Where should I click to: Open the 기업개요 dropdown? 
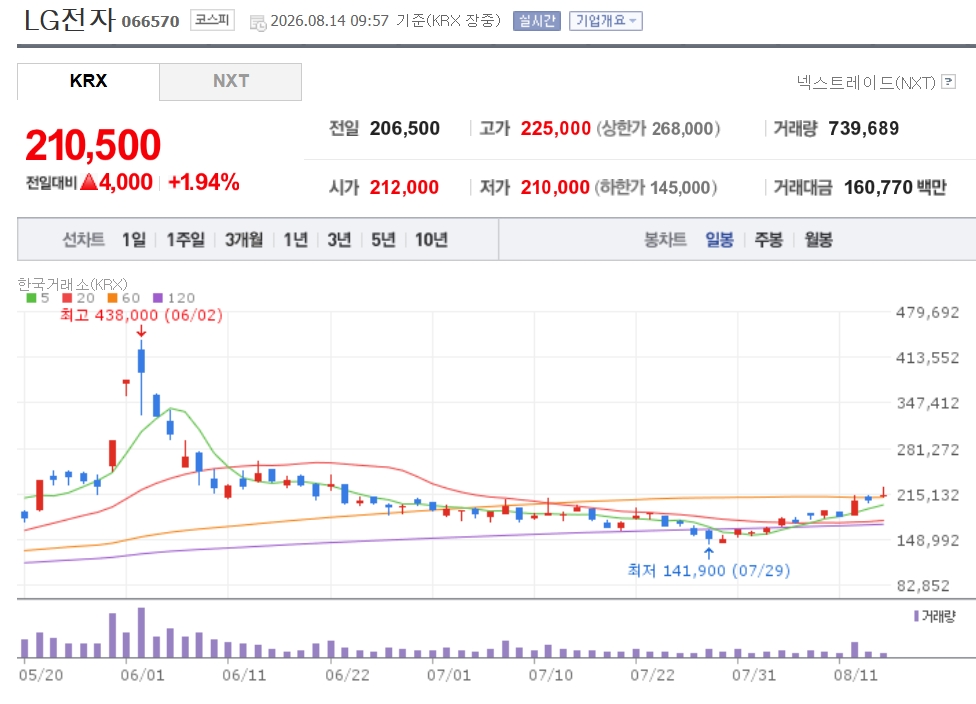(606, 21)
